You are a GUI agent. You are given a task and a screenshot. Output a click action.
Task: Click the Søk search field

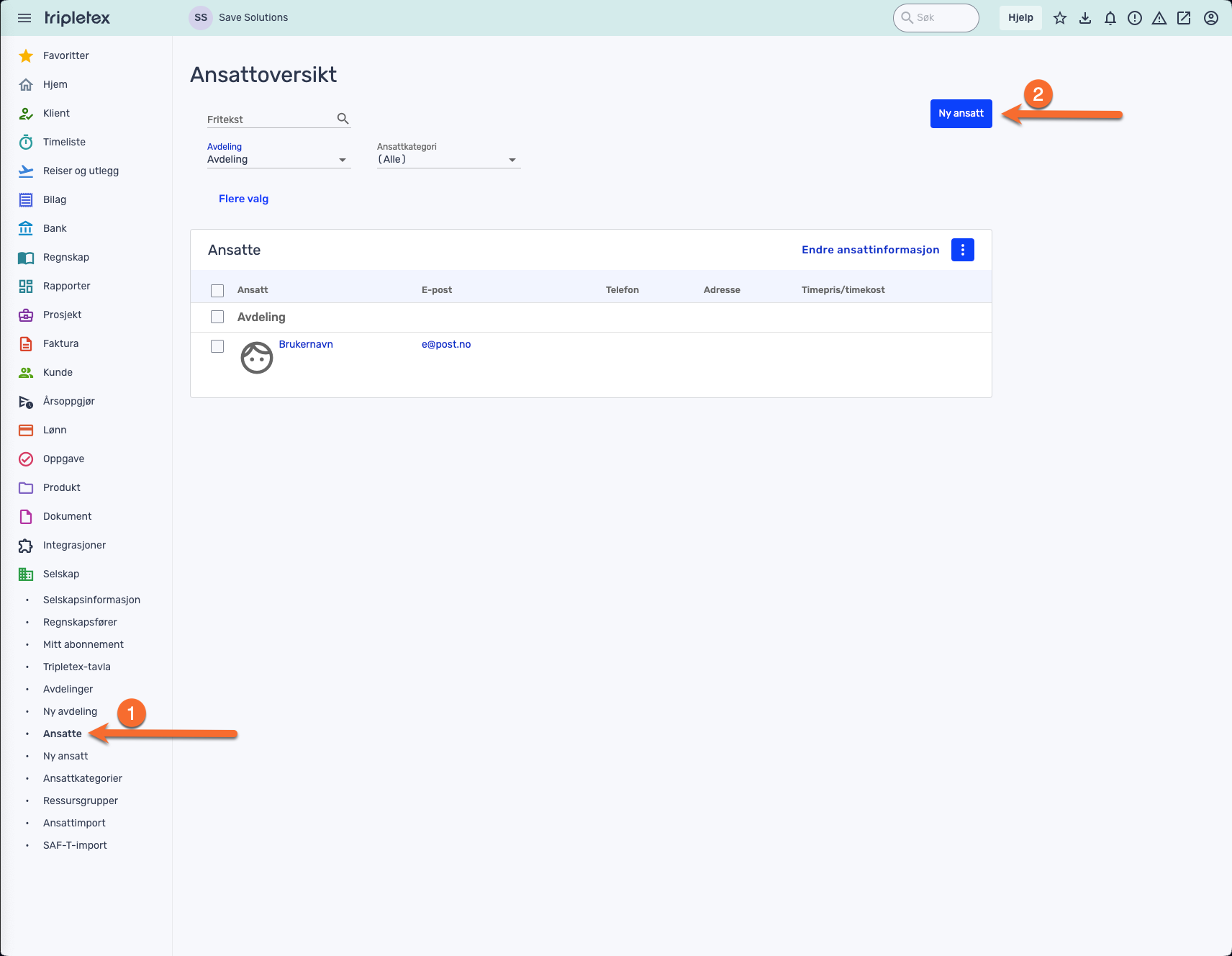click(941, 18)
